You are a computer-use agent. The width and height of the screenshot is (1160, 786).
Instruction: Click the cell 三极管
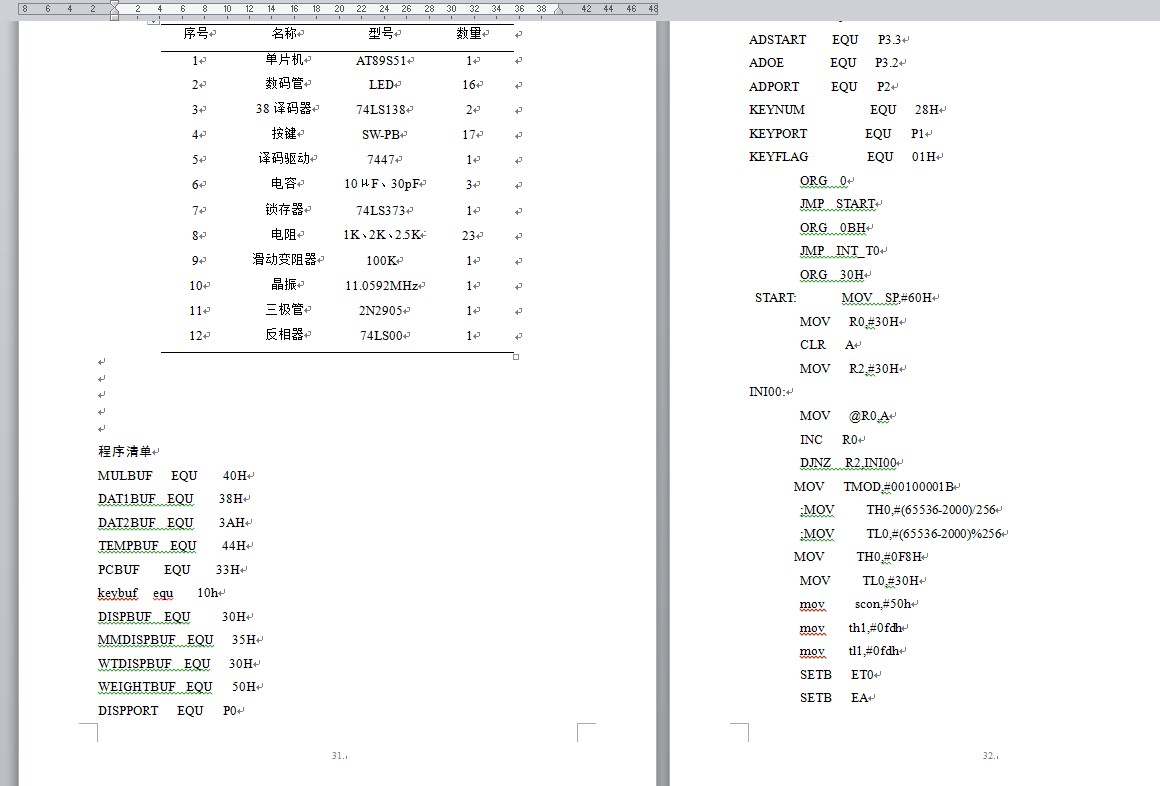pyautogui.click(x=285, y=309)
